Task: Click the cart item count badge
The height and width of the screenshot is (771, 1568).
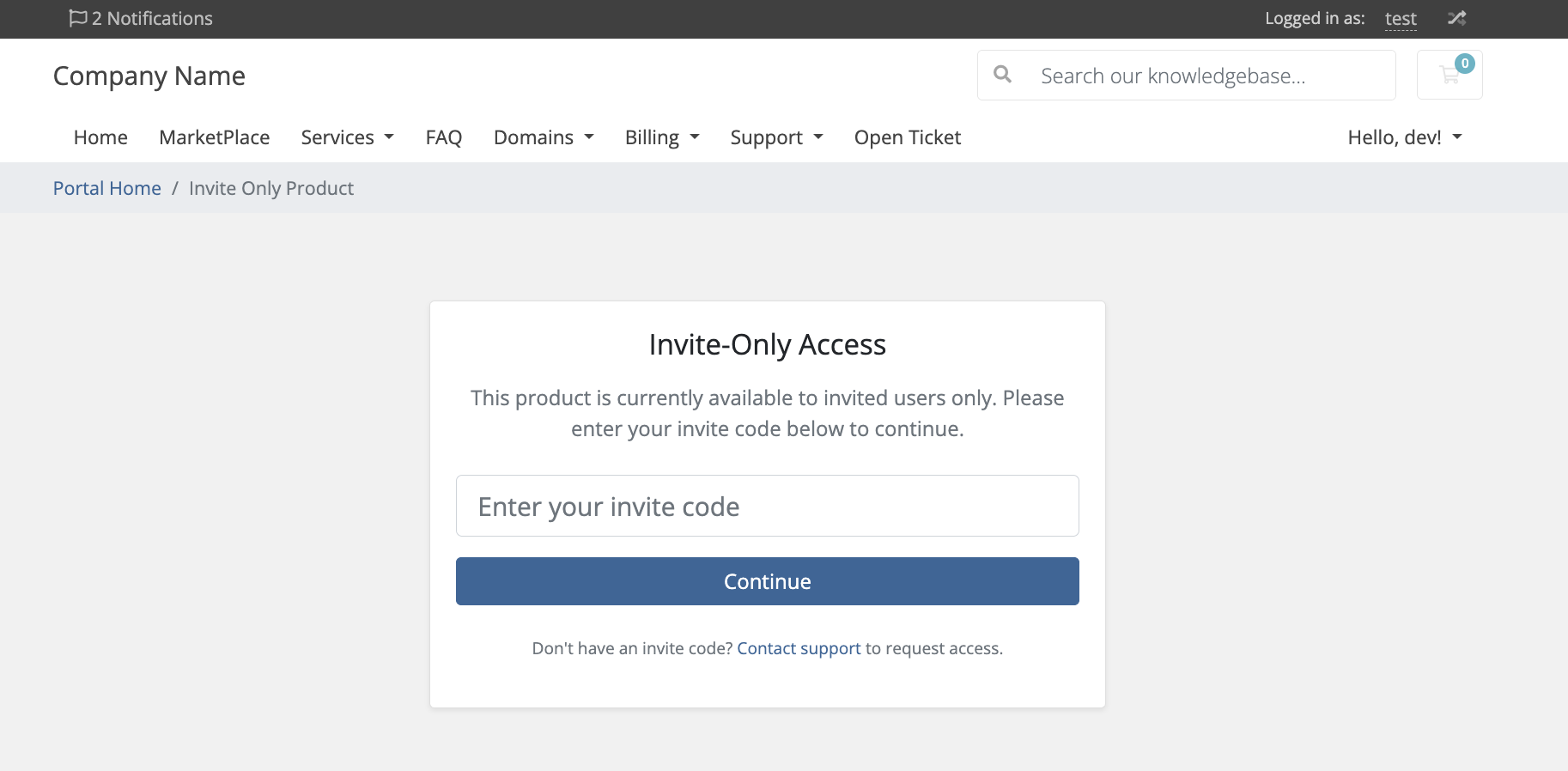Action: (1465, 64)
